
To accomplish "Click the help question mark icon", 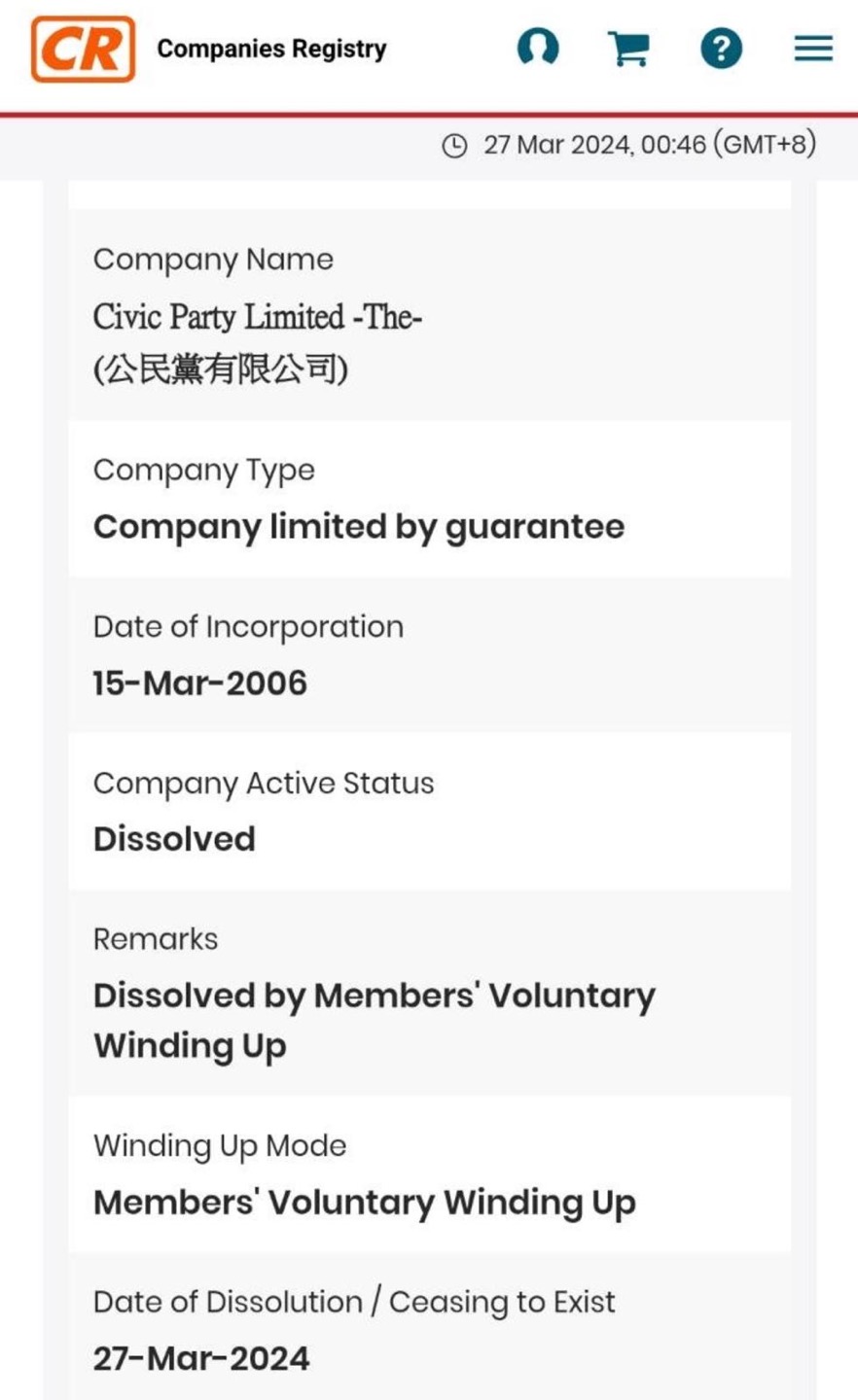I will [x=721, y=48].
